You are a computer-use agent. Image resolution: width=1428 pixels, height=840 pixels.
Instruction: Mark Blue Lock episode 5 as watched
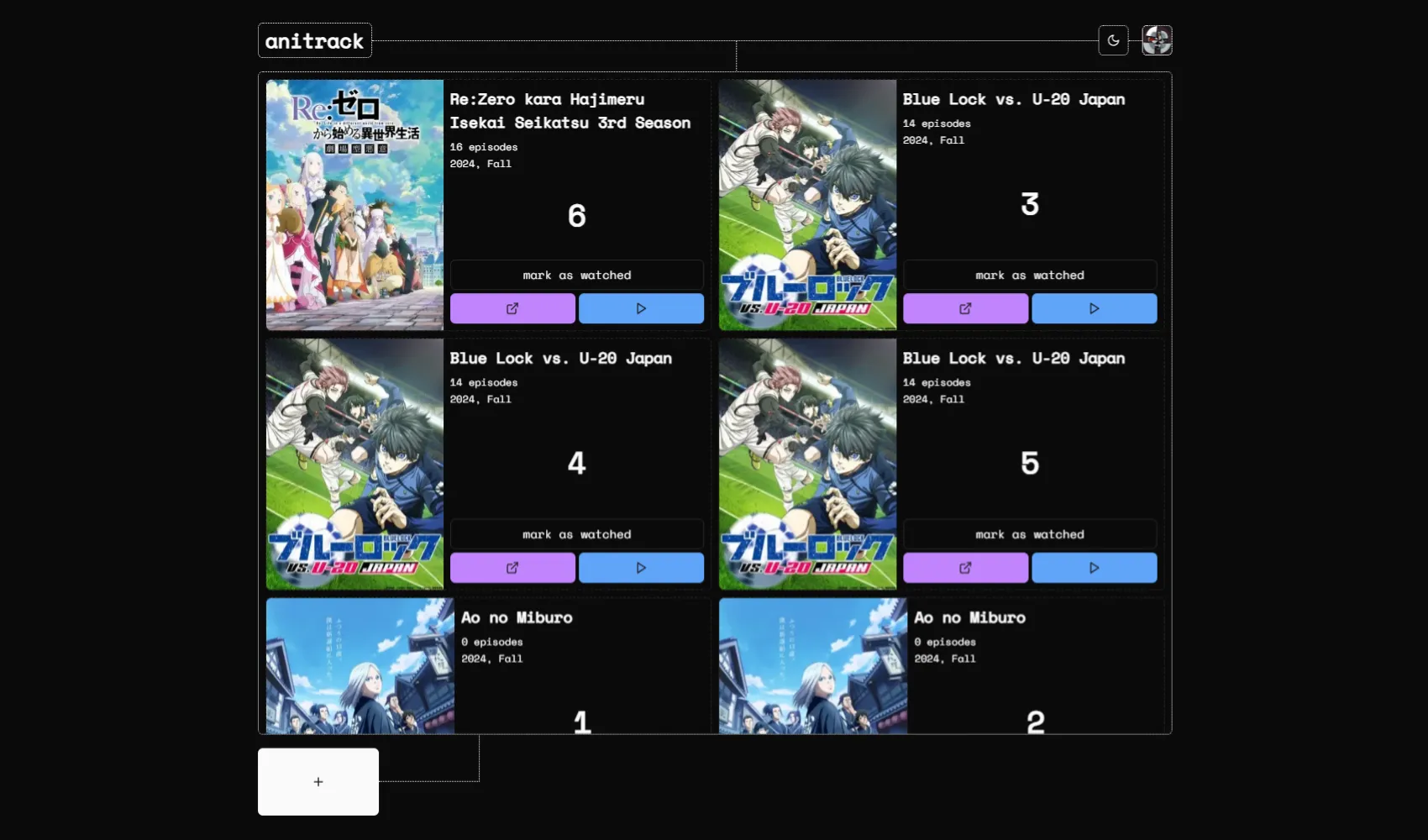click(x=1030, y=534)
